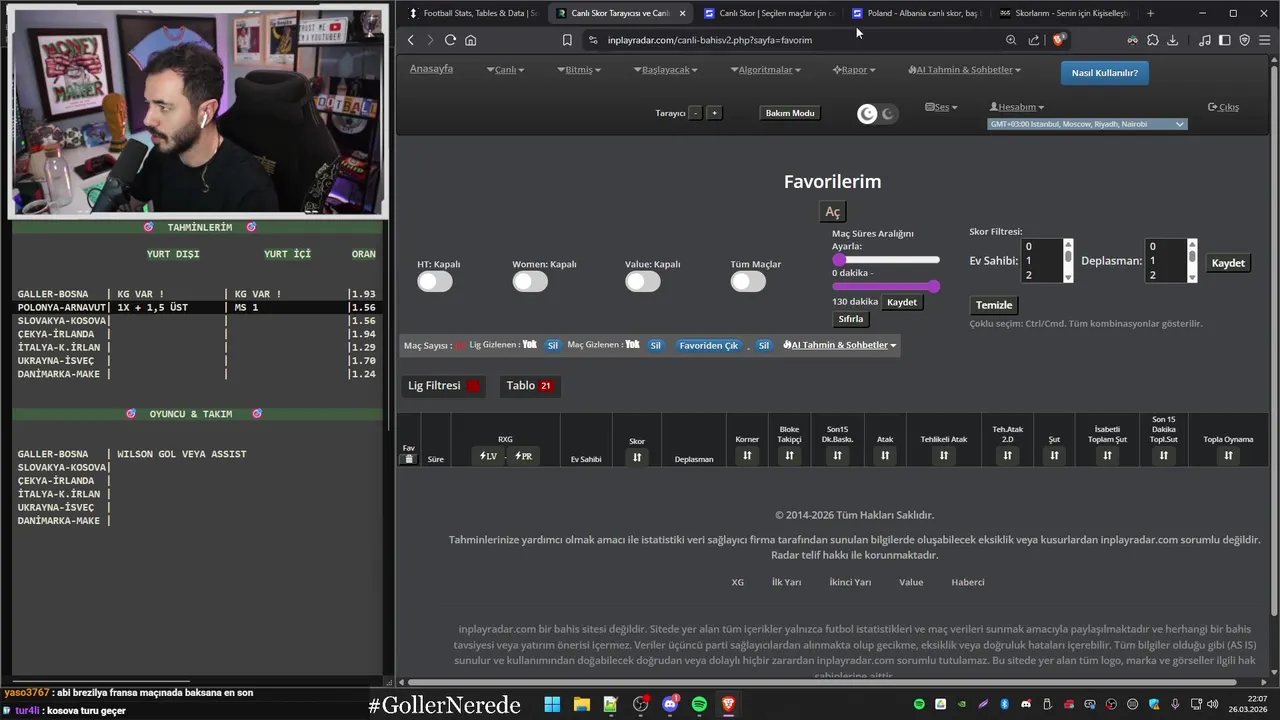Open Discord from the Windows taskbar

click(x=670, y=704)
